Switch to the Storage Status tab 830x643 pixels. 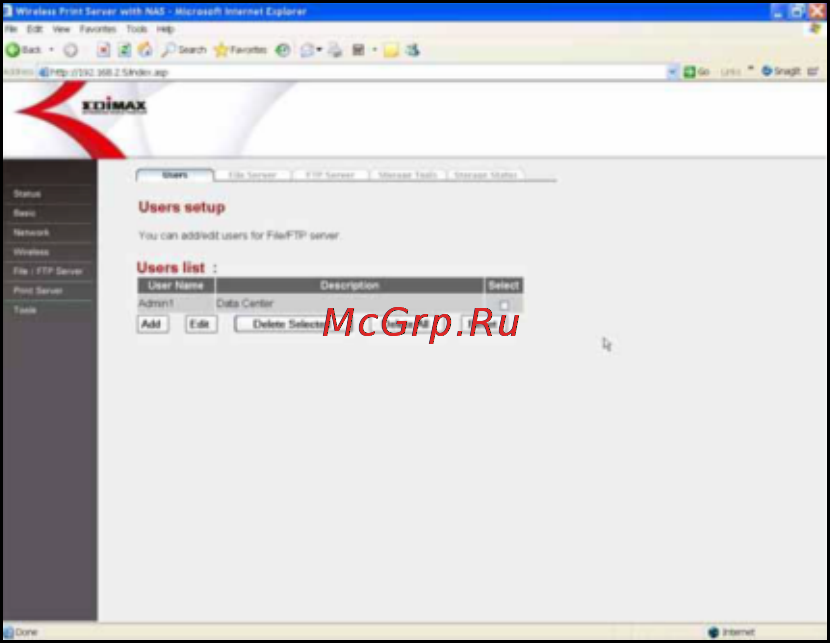[485, 175]
